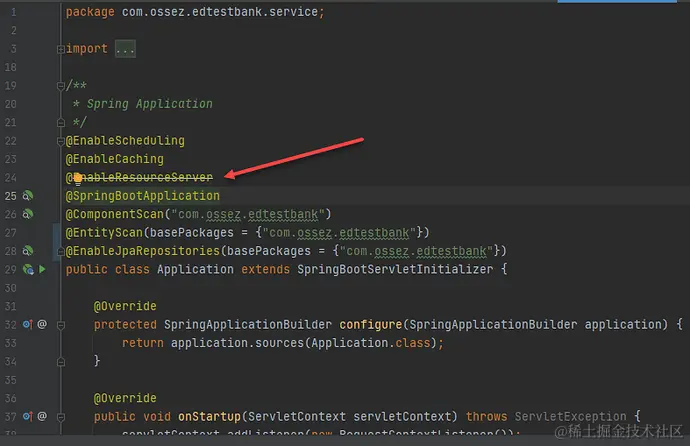Click the @ComponentScan annotation
690x446 pixels.
click(x=114, y=214)
